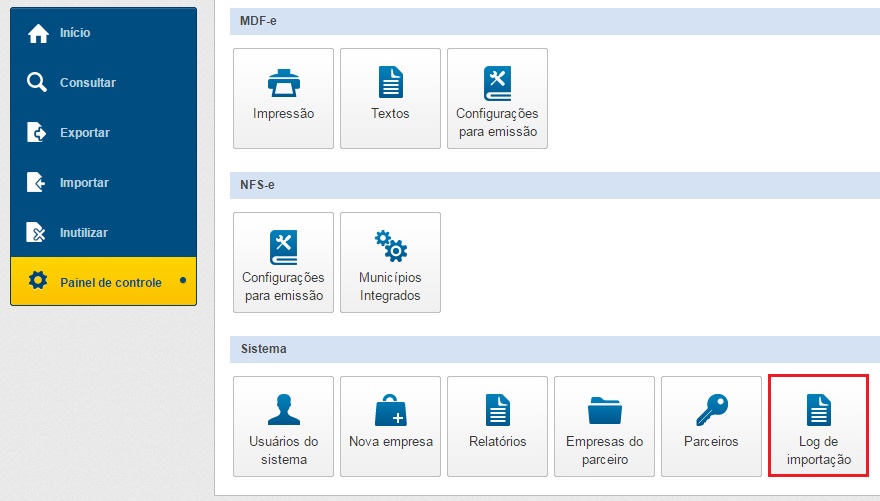This screenshot has height=501, width=880.
Task: Open Municípios Integrados gears tile
Action: (x=390, y=262)
